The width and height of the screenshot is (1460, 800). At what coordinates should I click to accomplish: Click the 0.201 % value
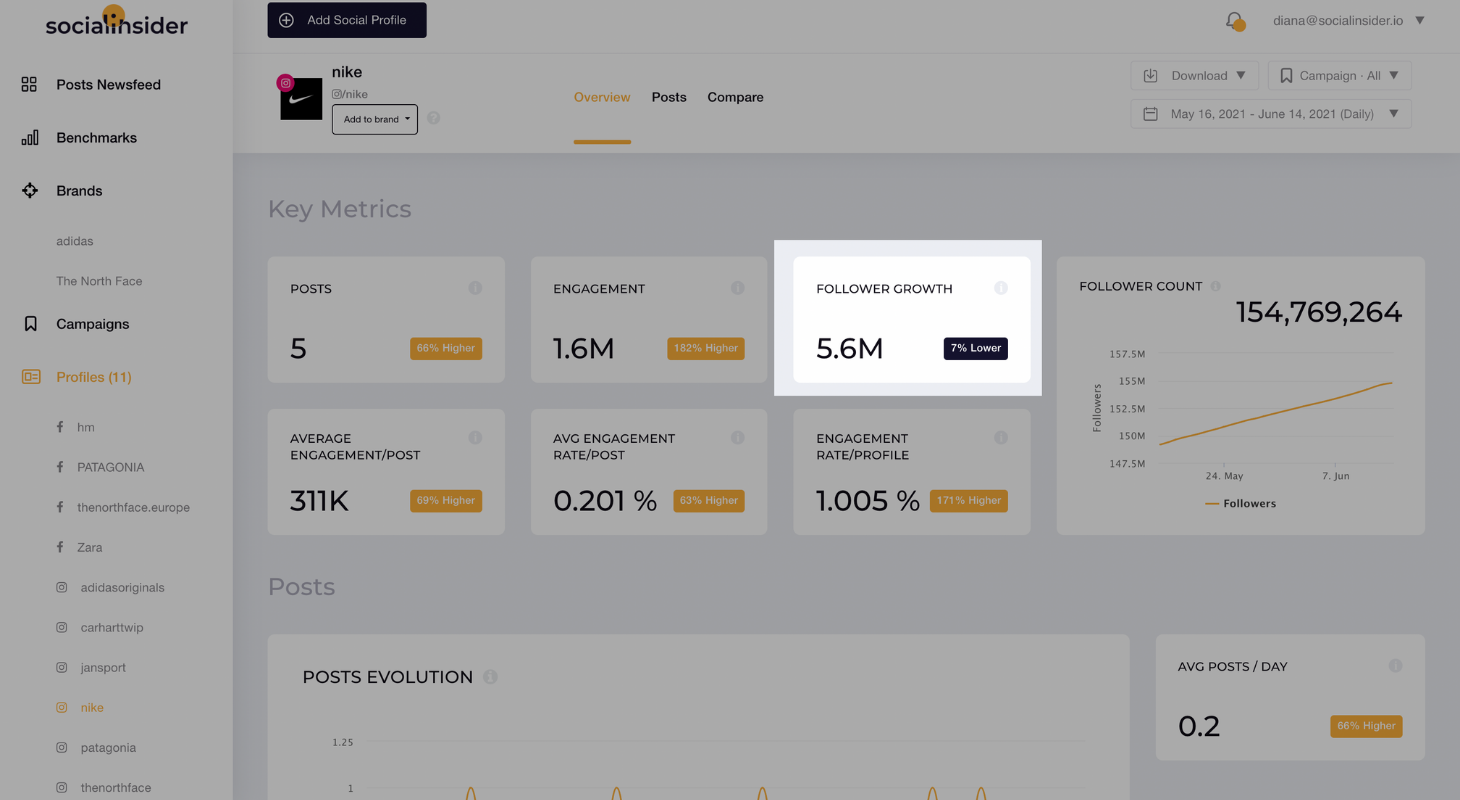click(605, 500)
